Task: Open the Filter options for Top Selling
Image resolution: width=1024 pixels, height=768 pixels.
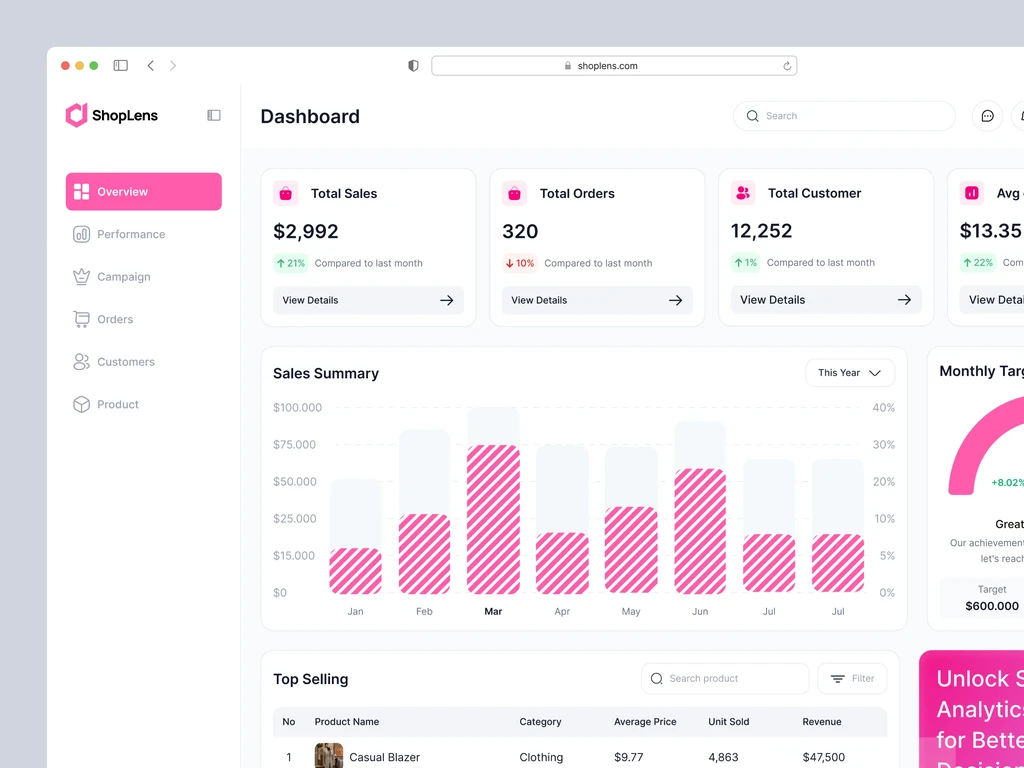Action: pos(852,679)
